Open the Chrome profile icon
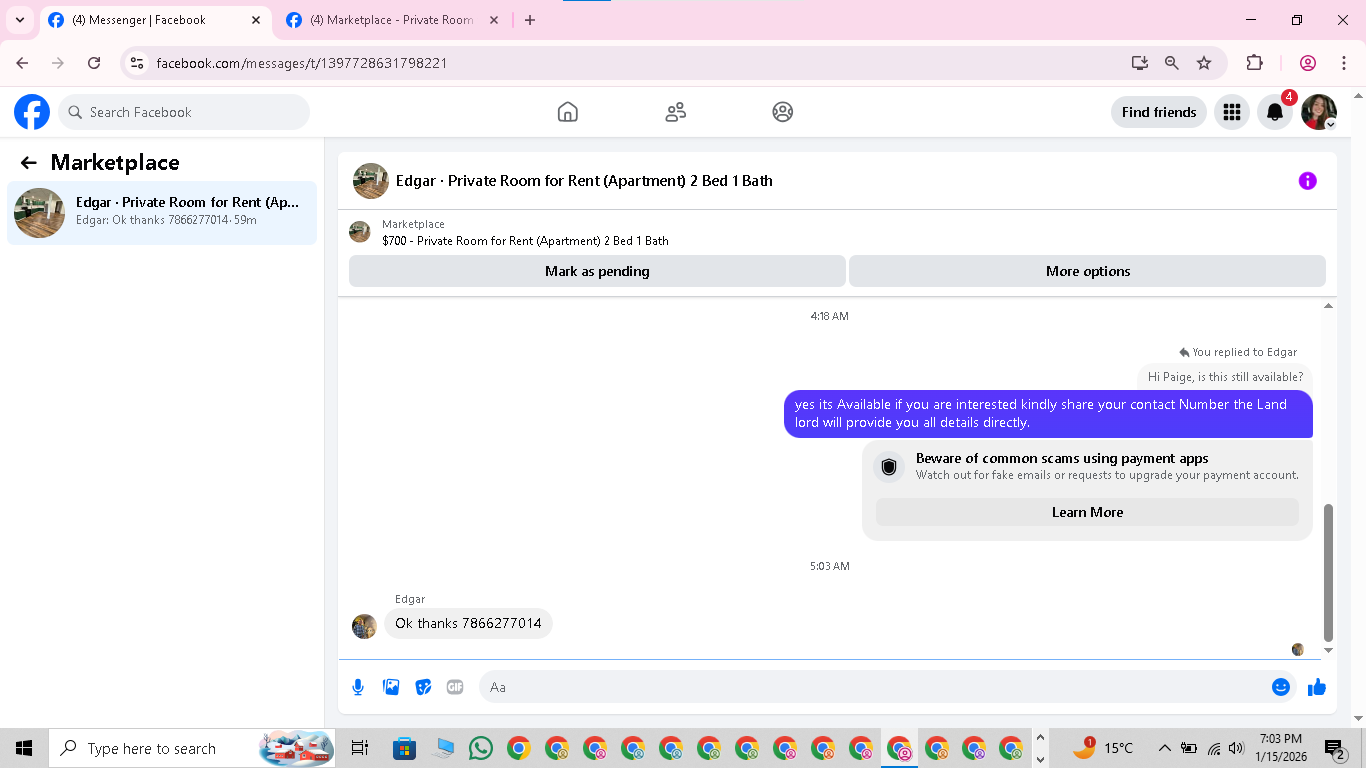 point(1308,63)
